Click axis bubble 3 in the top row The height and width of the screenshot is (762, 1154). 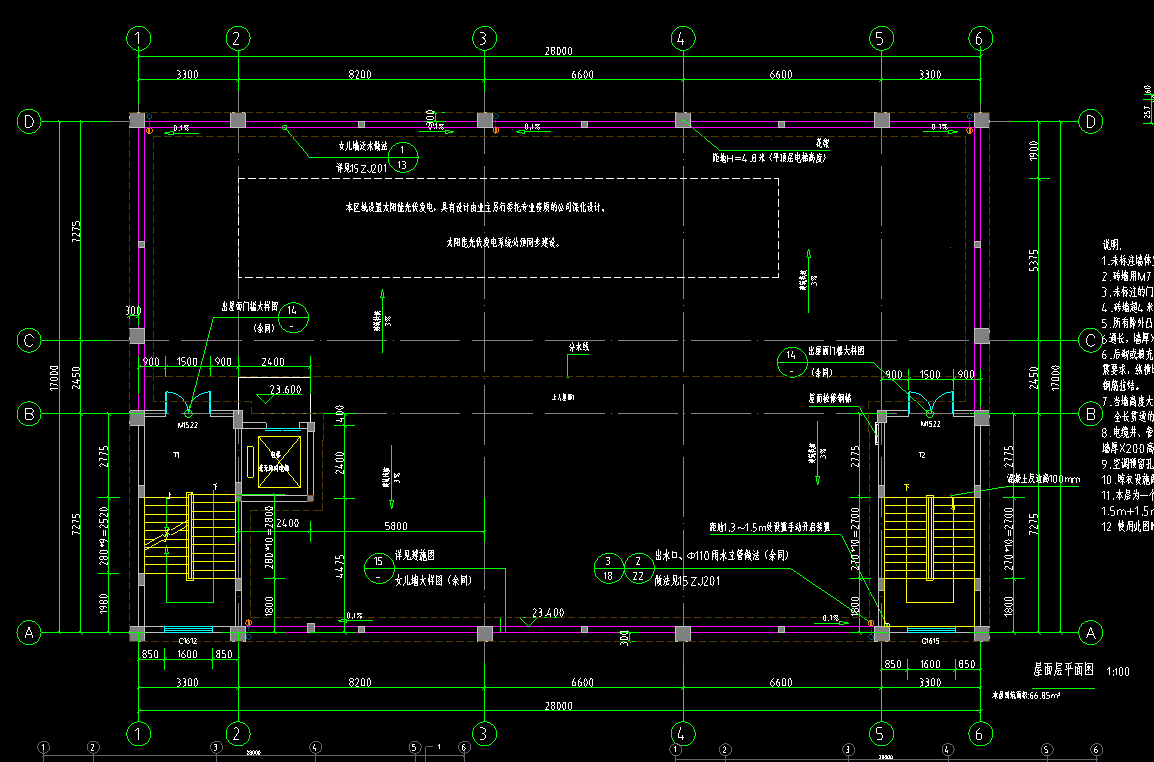[x=483, y=38]
